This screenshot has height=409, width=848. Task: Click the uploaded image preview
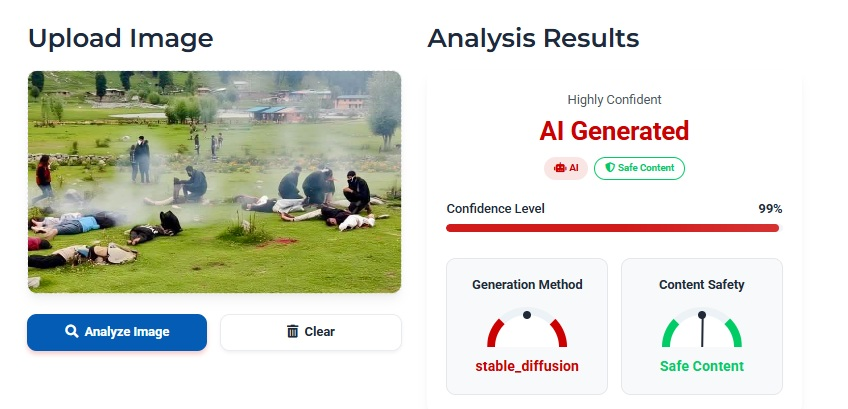pyautogui.click(x=215, y=182)
